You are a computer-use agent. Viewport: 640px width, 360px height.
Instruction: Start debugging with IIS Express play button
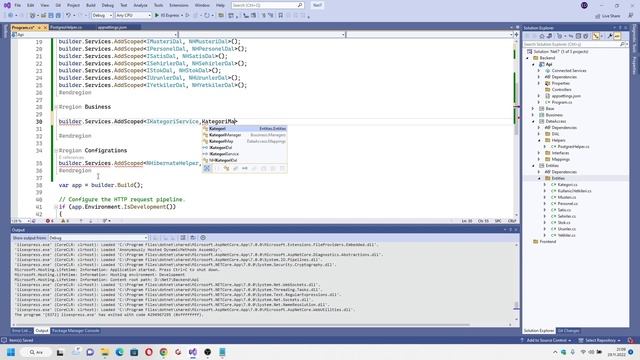[x=157, y=16]
